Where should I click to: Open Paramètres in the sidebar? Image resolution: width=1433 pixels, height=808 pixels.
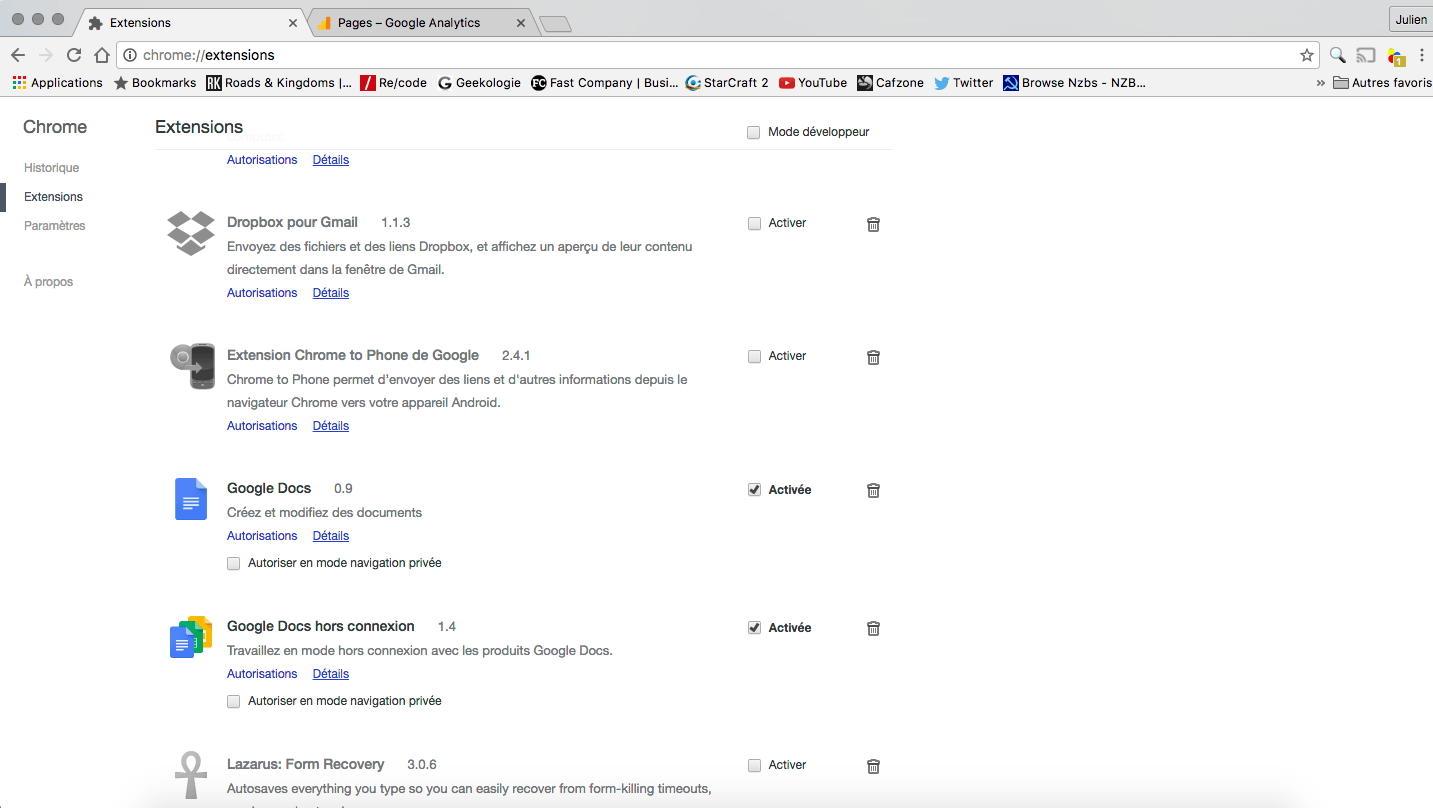[x=55, y=226]
